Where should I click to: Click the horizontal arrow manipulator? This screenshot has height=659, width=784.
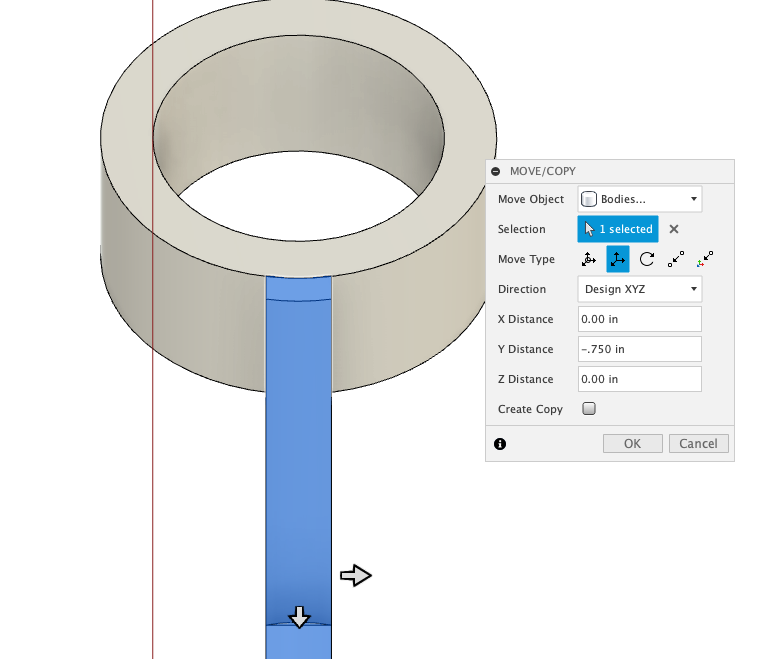[x=356, y=576]
